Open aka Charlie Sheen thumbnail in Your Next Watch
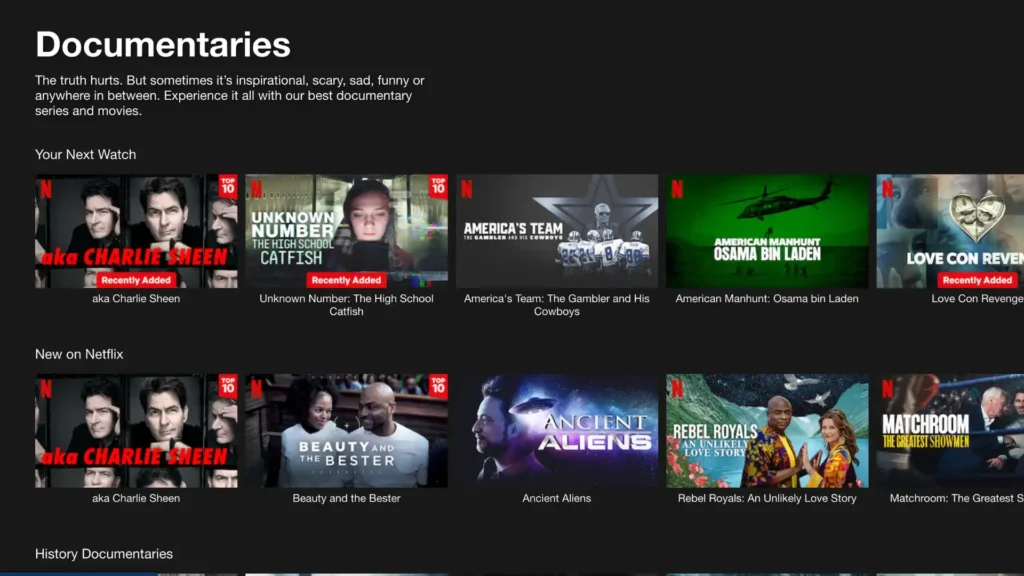The height and width of the screenshot is (576, 1024). 136,231
